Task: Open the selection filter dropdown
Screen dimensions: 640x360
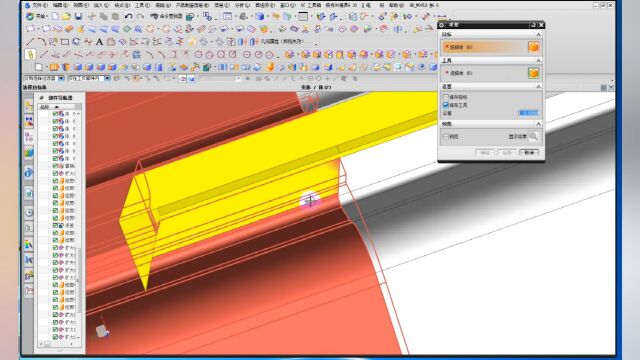Action: [x=44, y=78]
